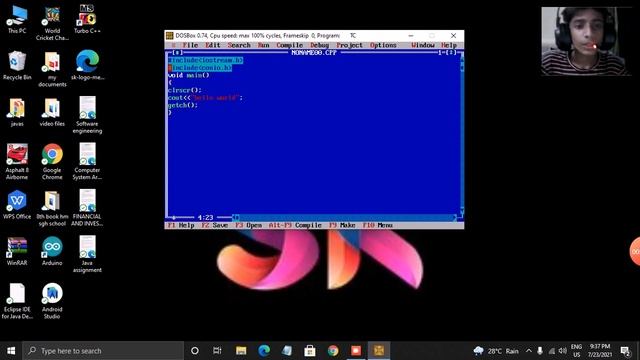The height and width of the screenshot is (360, 640).
Task: Click F10 Menu in status line
Action: click(x=377, y=225)
